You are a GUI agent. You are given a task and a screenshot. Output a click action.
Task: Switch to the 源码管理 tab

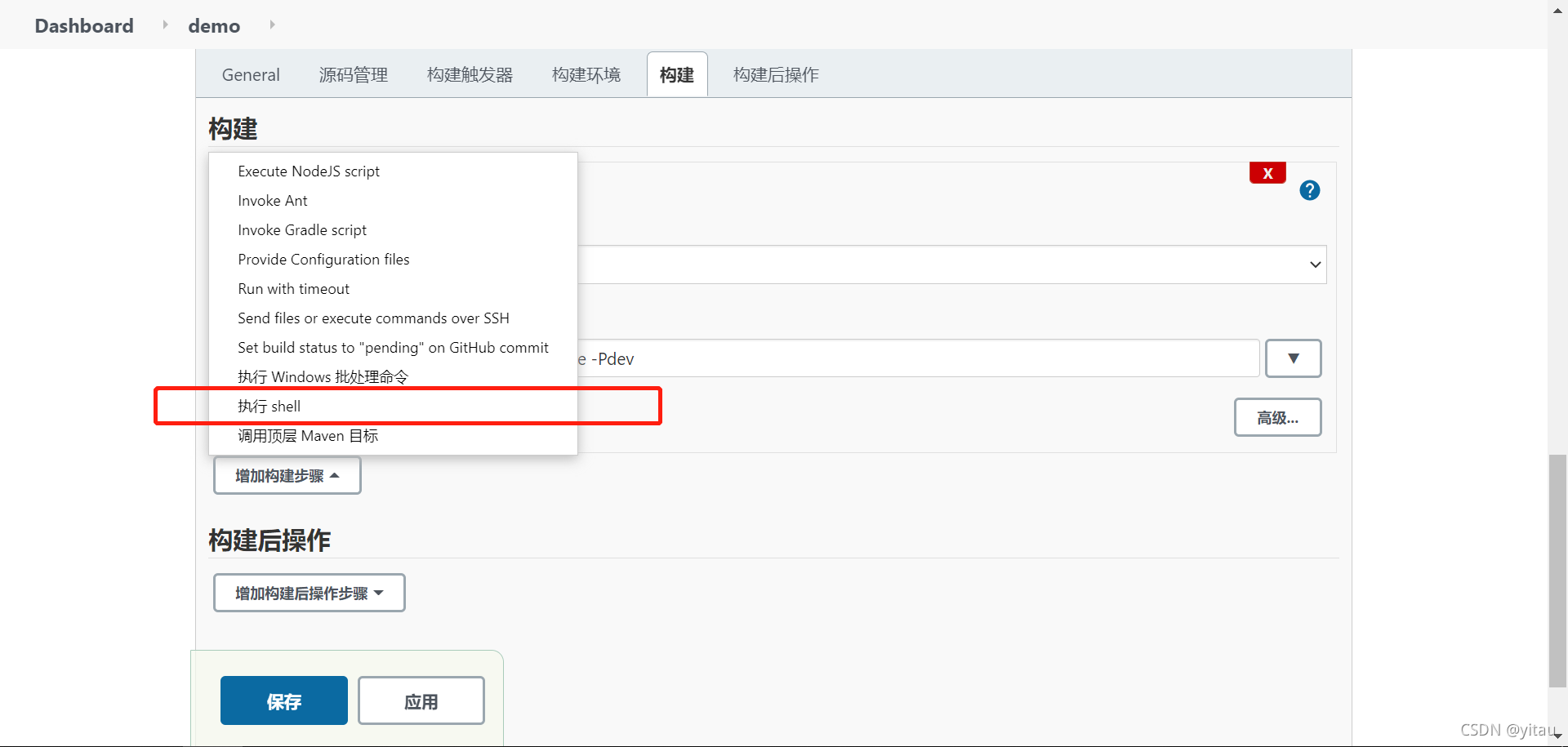pyautogui.click(x=354, y=75)
